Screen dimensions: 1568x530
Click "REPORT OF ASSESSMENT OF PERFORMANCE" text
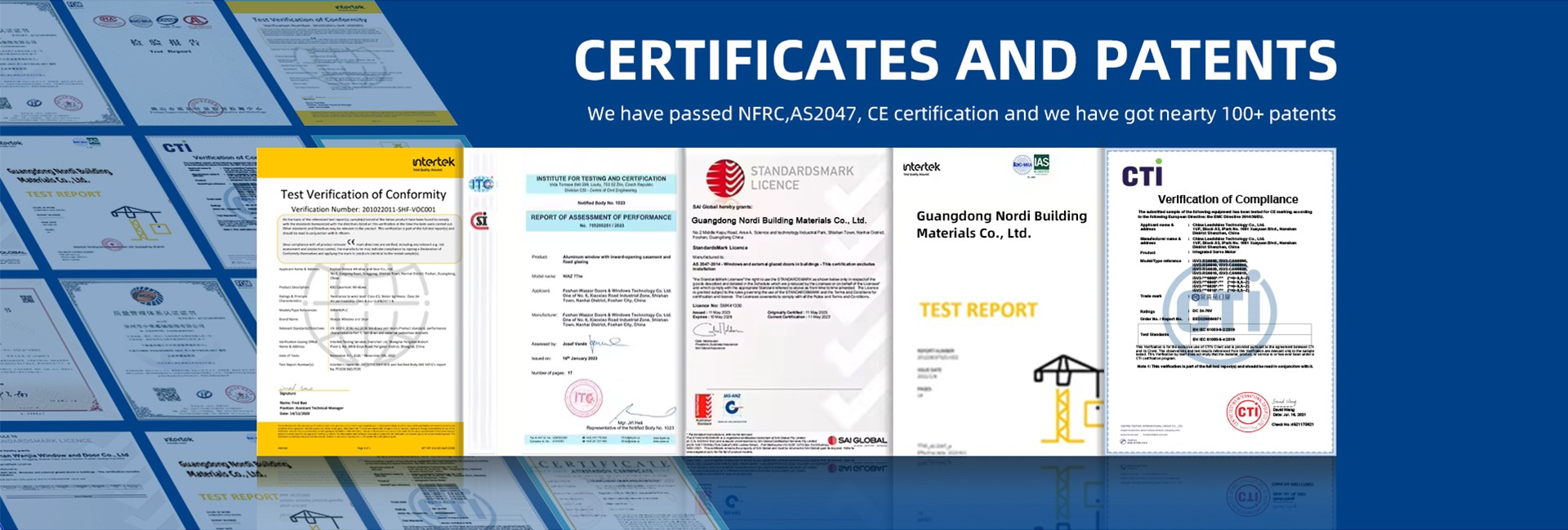(601, 217)
